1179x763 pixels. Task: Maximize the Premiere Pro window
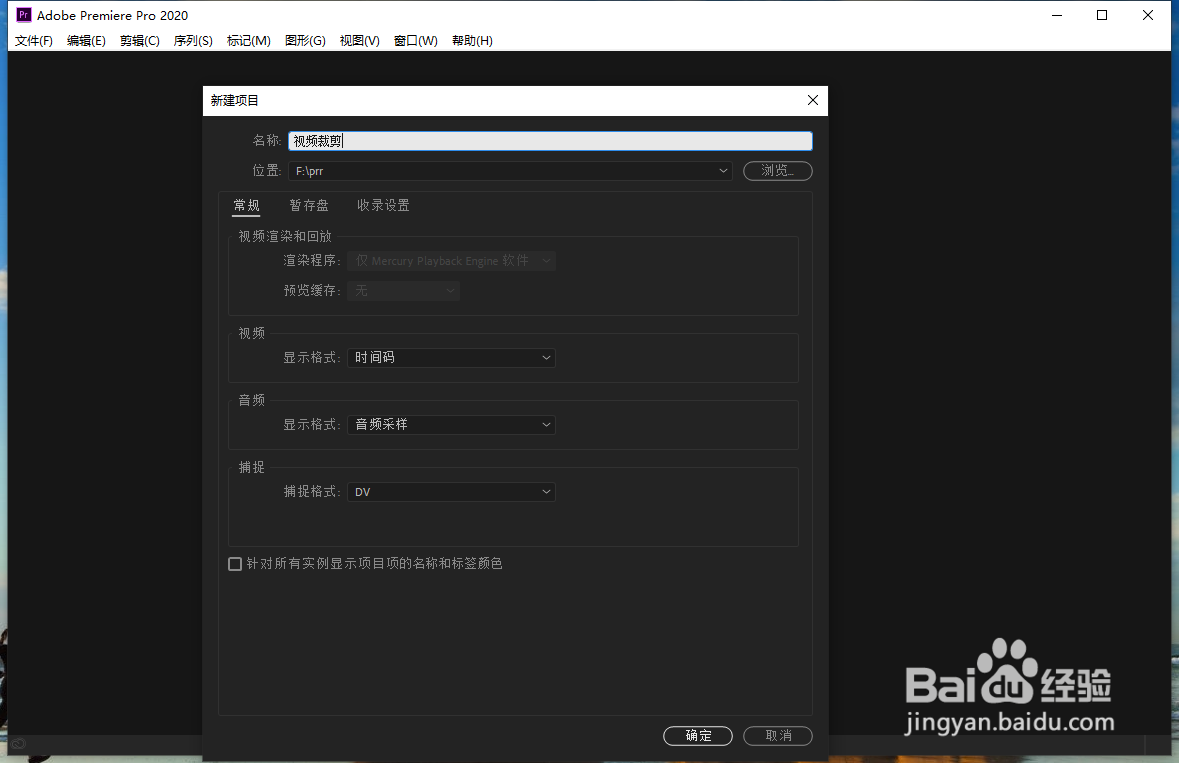[x=1102, y=15]
